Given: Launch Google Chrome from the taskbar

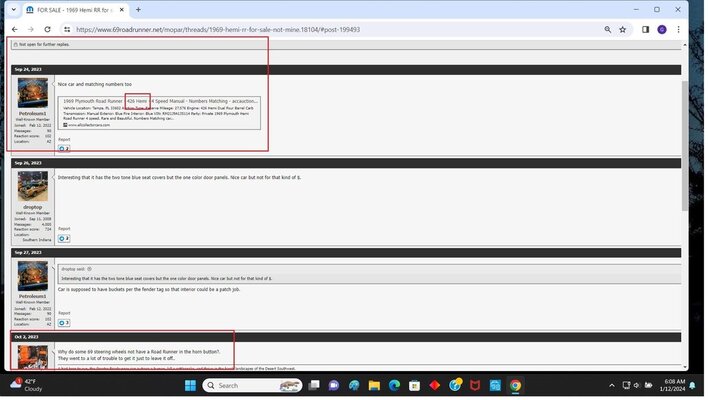Looking at the screenshot, I should (x=515, y=385).
